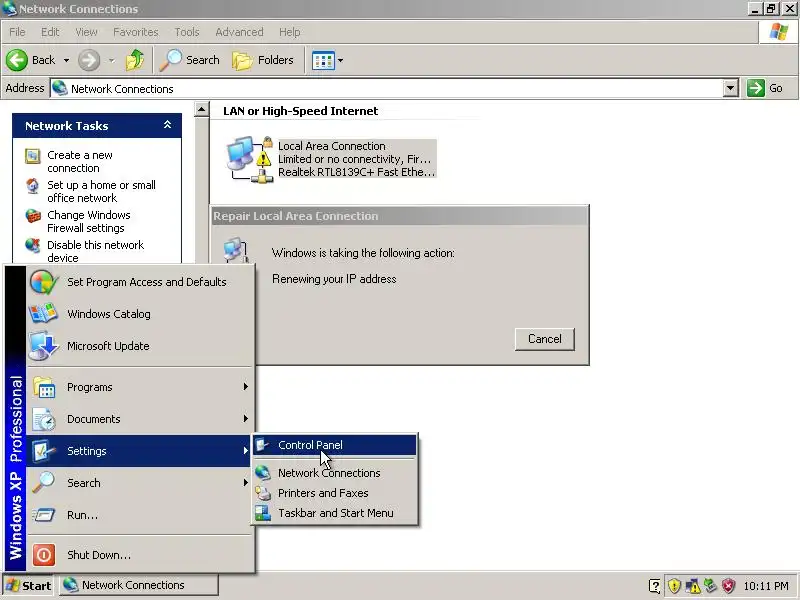Image resolution: width=800 pixels, height=600 pixels.
Task: Open Windows Catalog from Start menu
Action: point(140,314)
